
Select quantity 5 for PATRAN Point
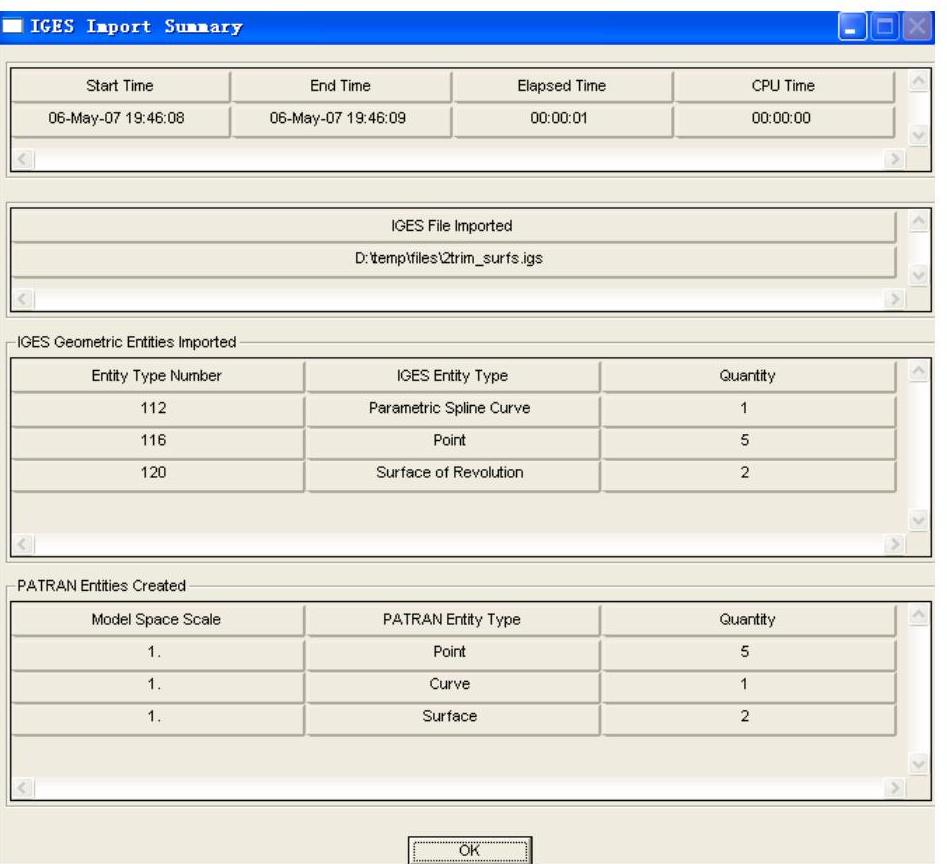[x=748, y=652]
